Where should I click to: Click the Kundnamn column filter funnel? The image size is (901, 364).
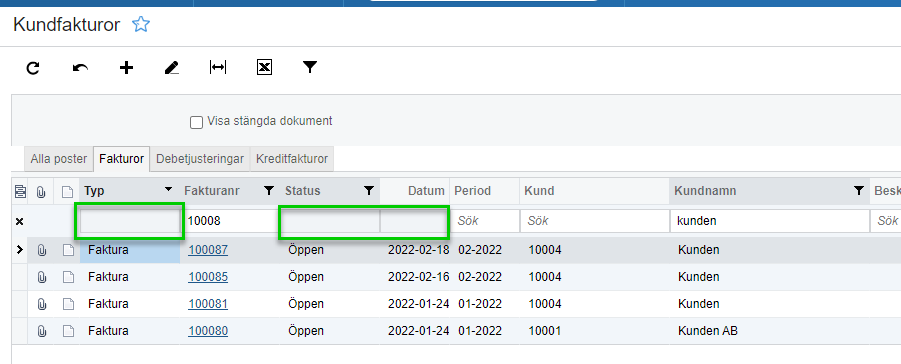pyautogui.click(x=858, y=191)
